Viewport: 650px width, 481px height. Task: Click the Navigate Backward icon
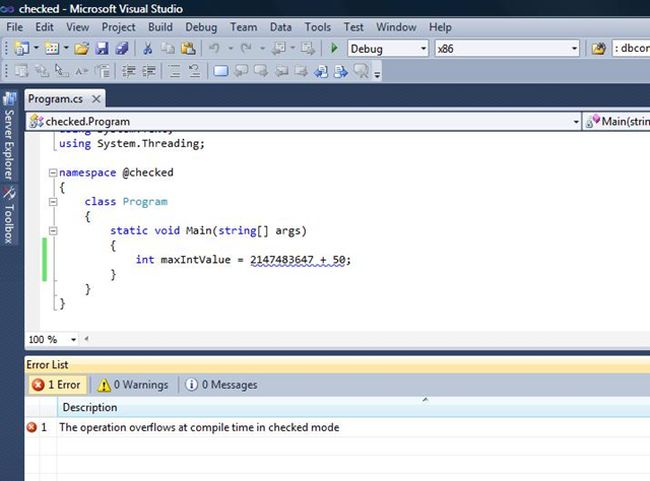(279, 49)
